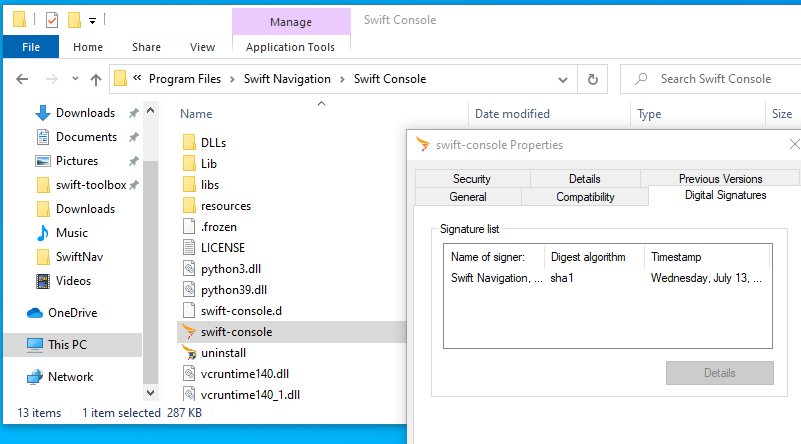Image resolution: width=801 pixels, height=444 pixels.
Task: Expand the chevron after Program Files
Action: pos(232,80)
